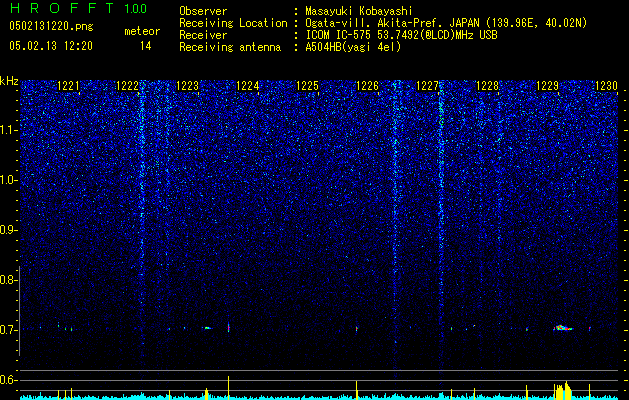Click the version number 1.00

pos(136,8)
